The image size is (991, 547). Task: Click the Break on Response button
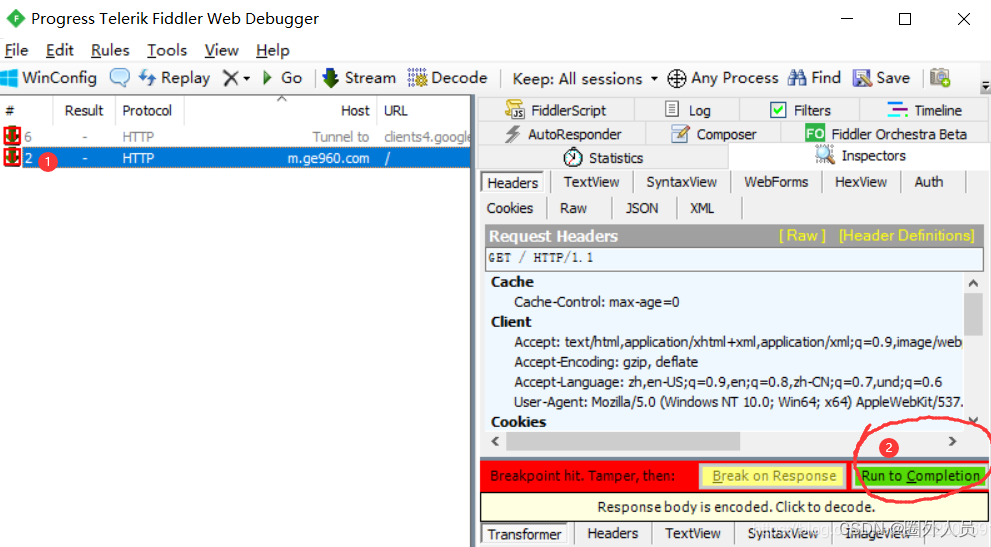point(774,476)
